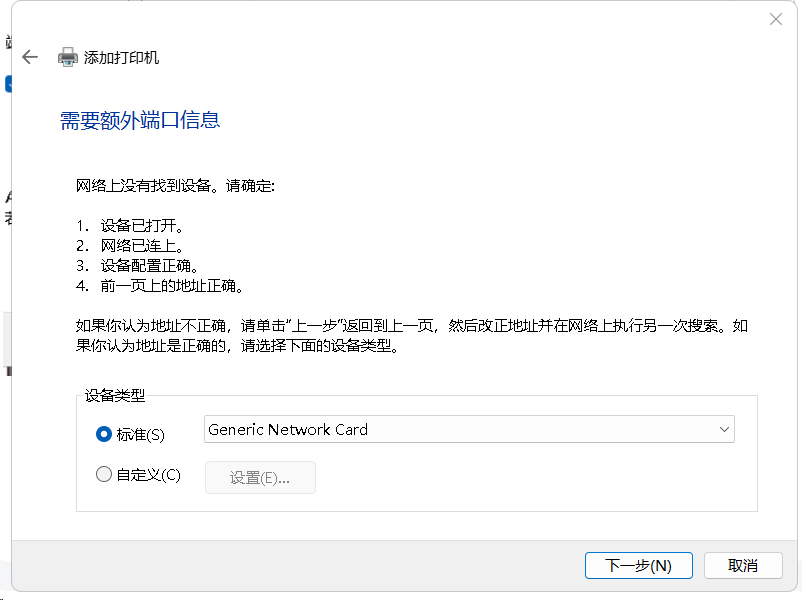Click the 取消 button
Viewport: 802px width, 600px height.
click(743, 565)
